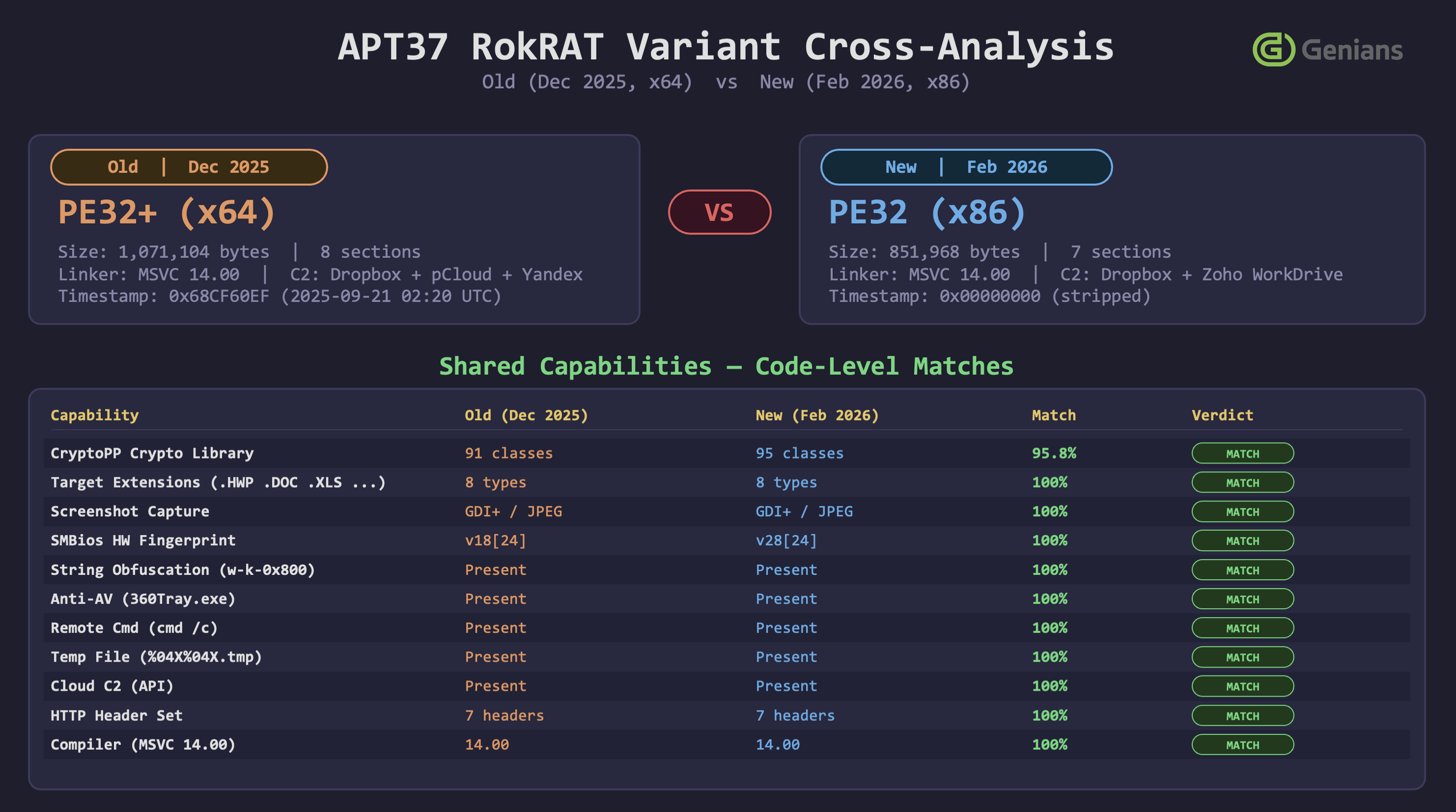Select the Old Dec 2025 pill label
Screen dimensions: 1456x812
(x=189, y=167)
